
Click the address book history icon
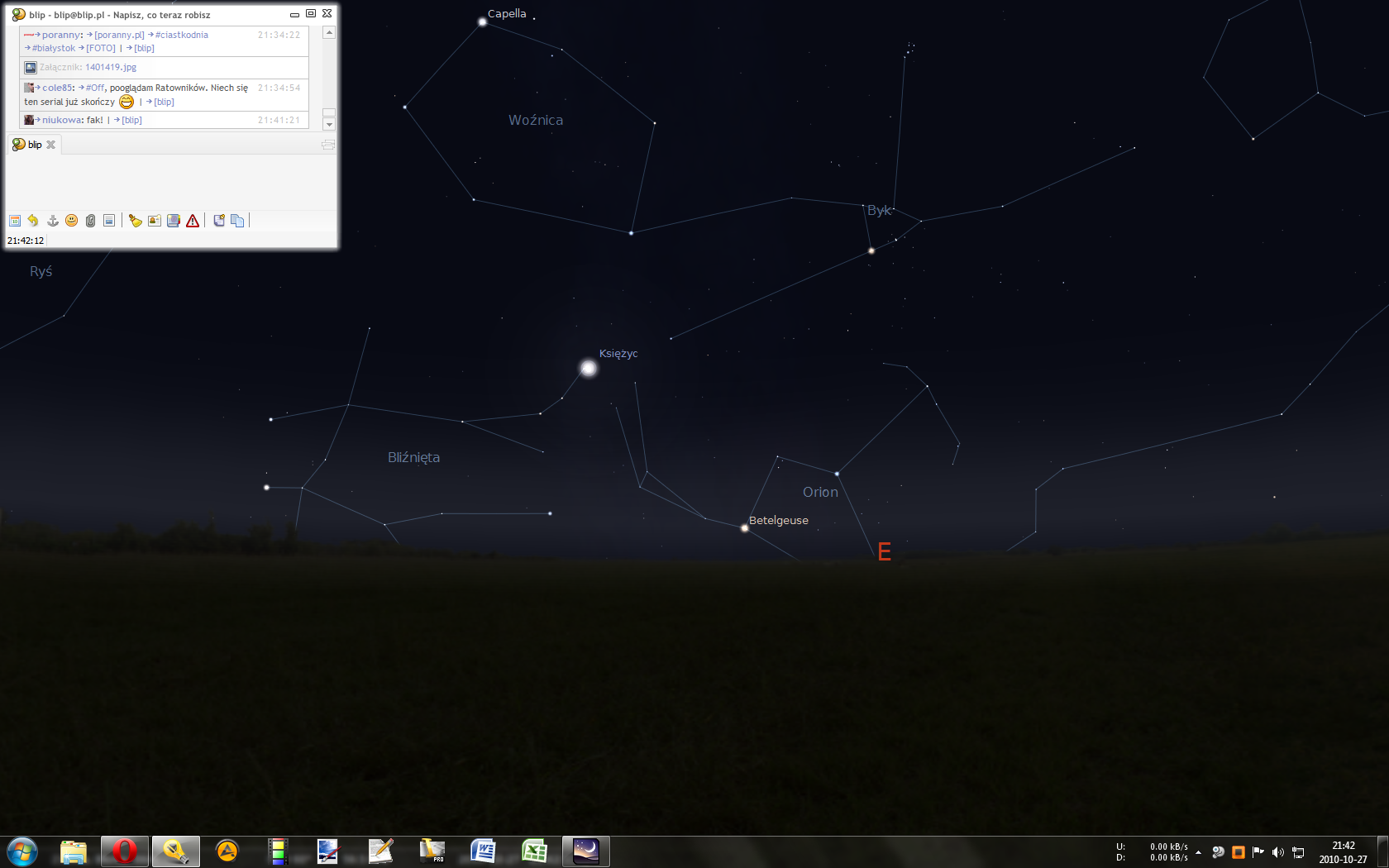(x=174, y=221)
